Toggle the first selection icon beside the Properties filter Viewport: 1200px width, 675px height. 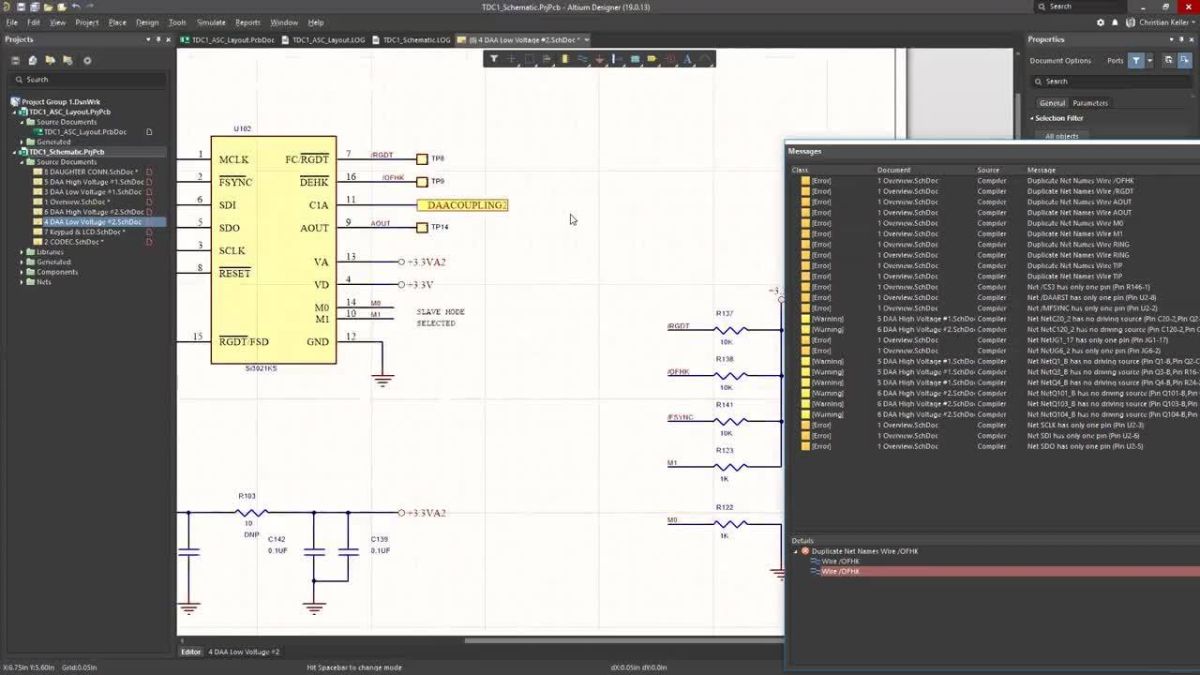1169,60
